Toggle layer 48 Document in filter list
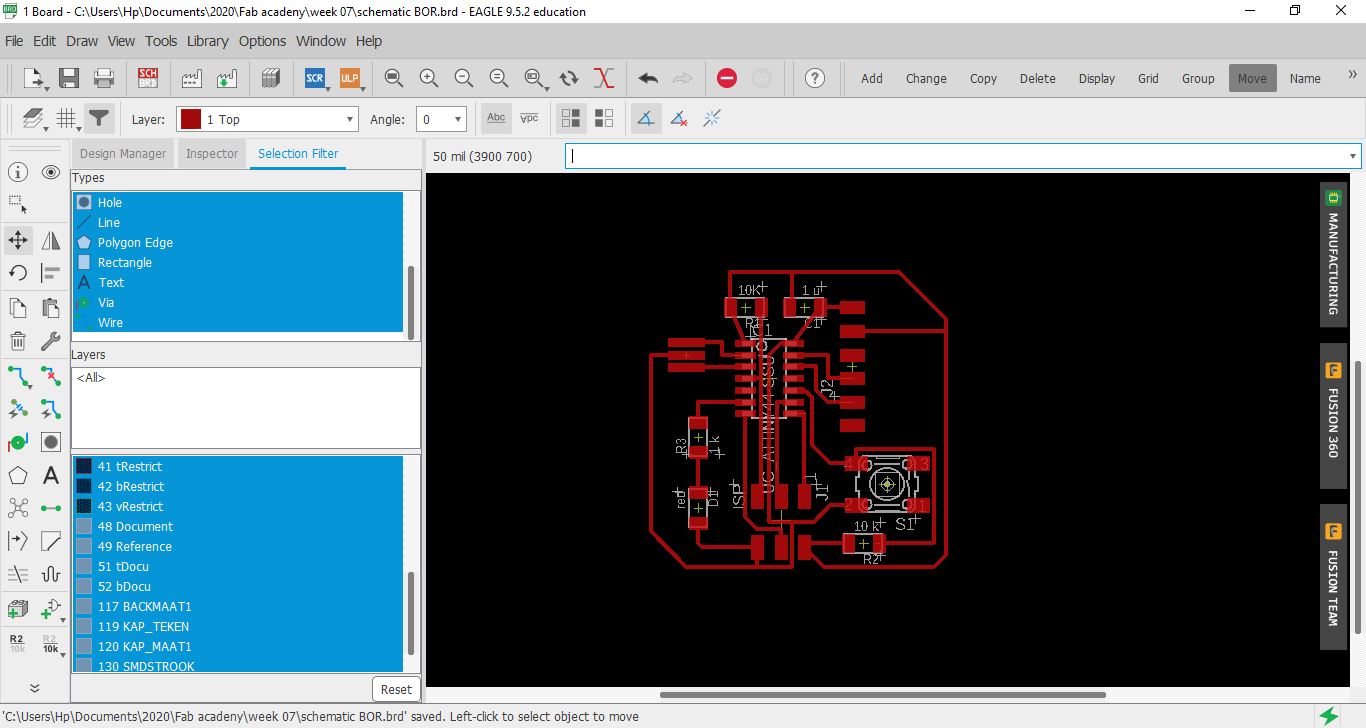 coord(135,526)
